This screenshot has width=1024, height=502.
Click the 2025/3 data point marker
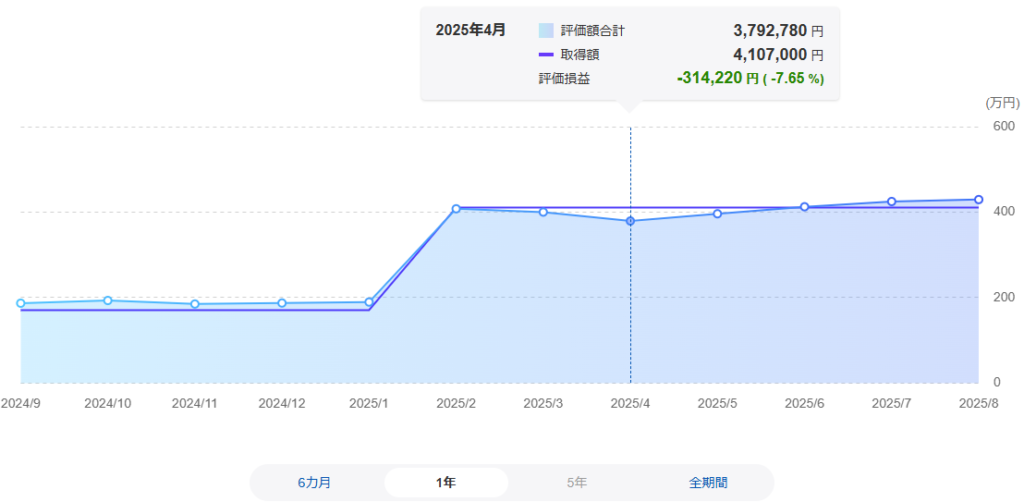point(543,212)
